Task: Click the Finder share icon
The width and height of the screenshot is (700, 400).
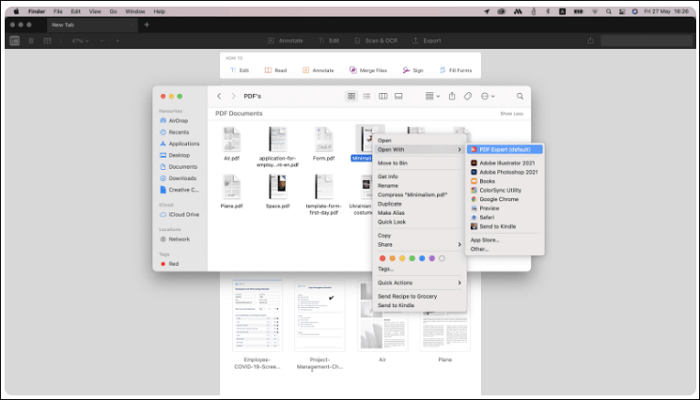Action: [x=452, y=96]
